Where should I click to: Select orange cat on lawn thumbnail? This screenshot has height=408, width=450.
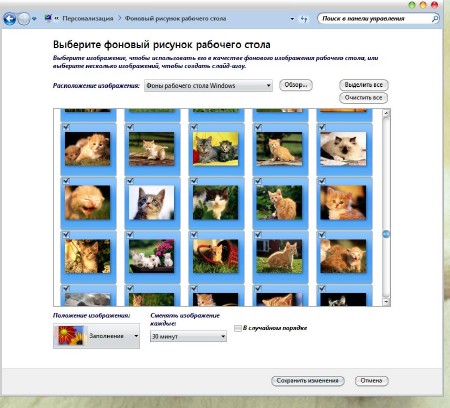(x=279, y=256)
